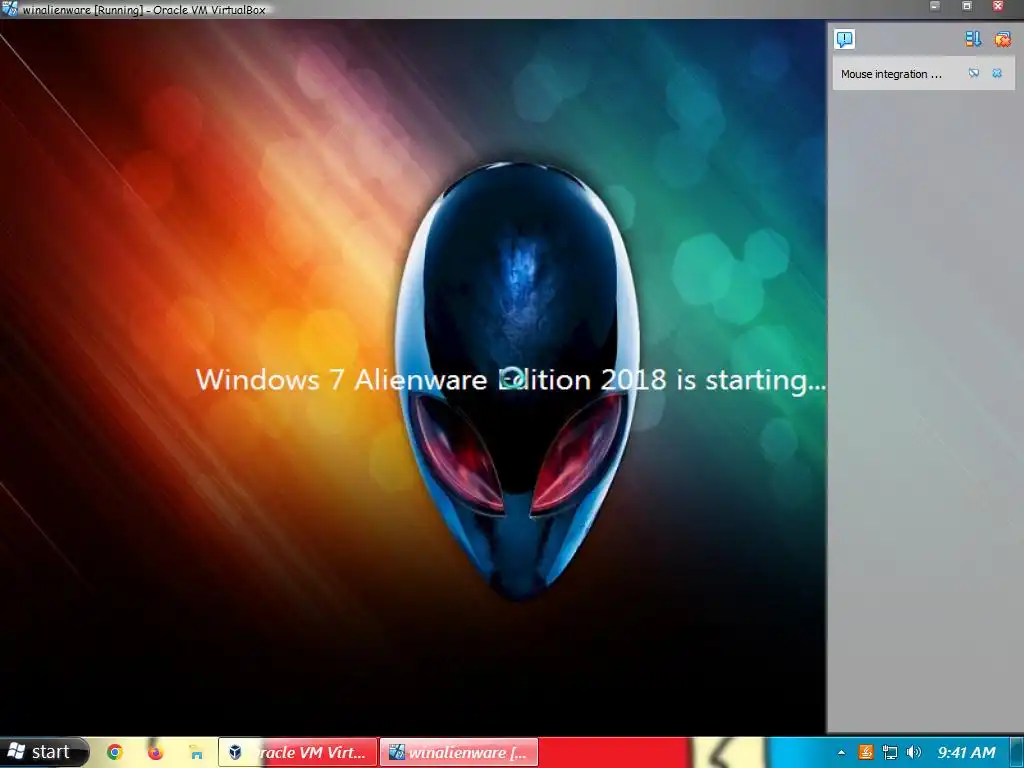The width and height of the screenshot is (1024, 768).
Task: Dismiss the Mouse integration notification
Action: pyautogui.click(x=997, y=73)
